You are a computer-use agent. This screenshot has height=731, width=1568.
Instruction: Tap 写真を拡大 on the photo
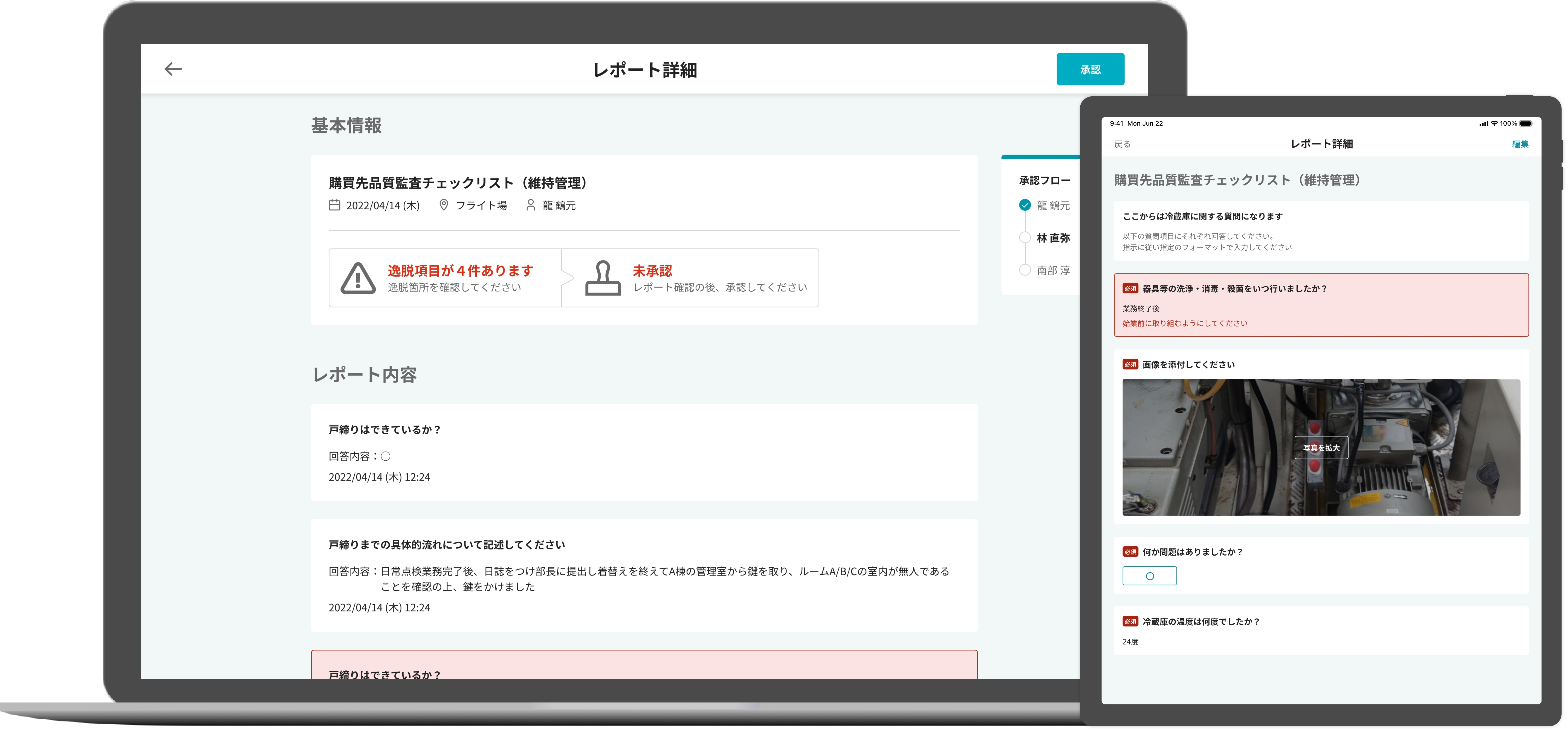1321,447
